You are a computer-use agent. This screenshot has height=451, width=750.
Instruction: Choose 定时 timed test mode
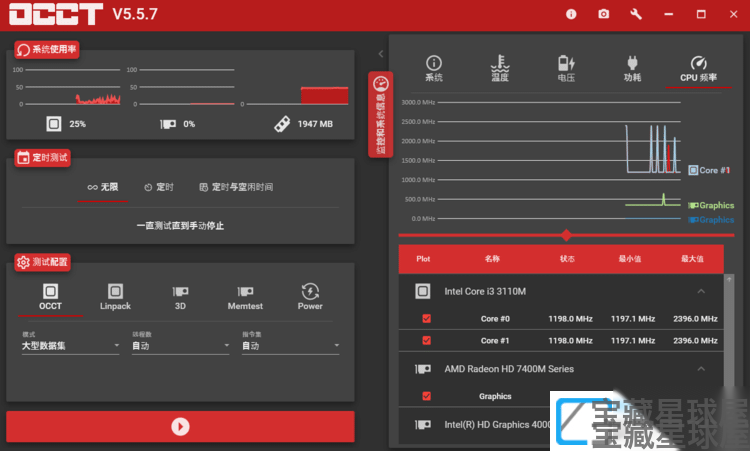coord(159,187)
